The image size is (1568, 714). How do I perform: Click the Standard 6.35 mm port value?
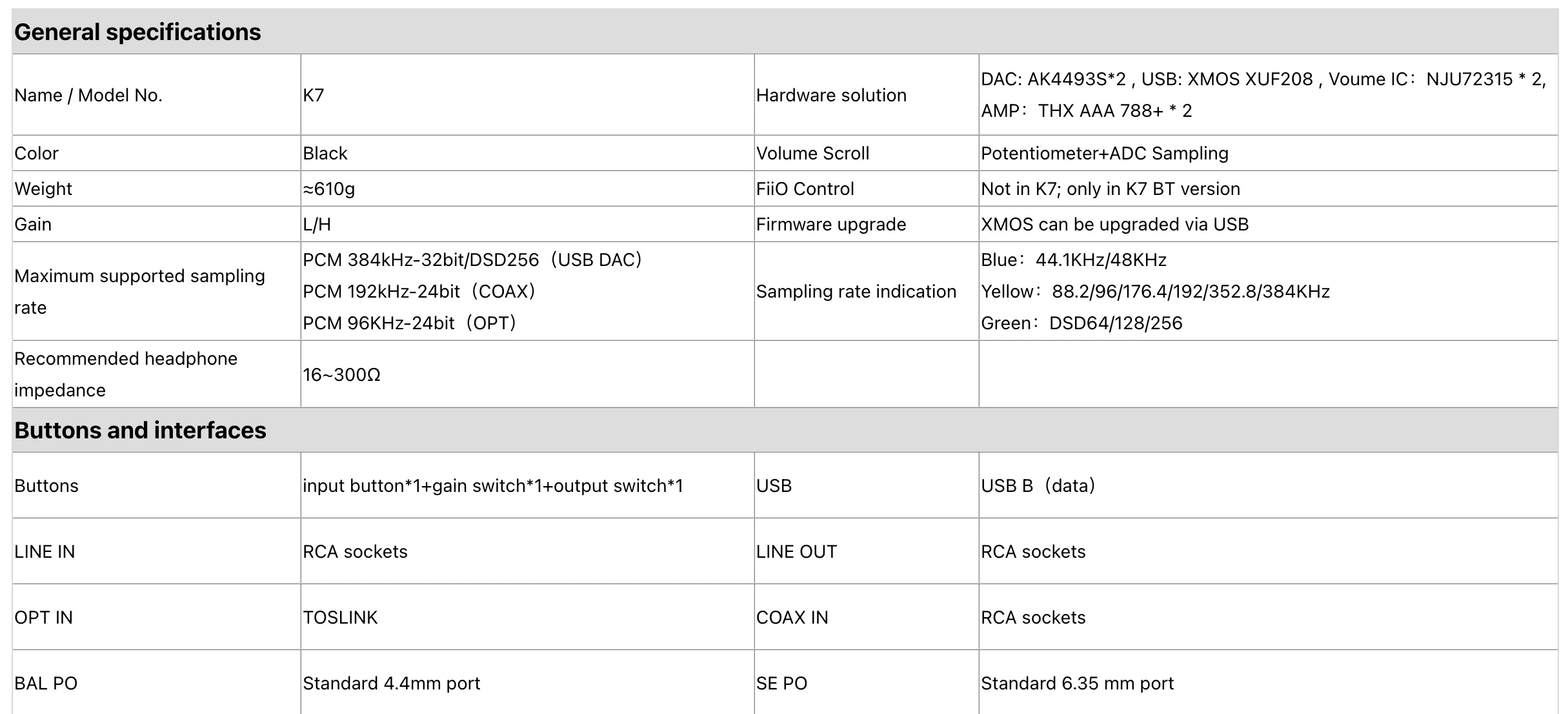pyautogui.click(x=1078, y=683)
